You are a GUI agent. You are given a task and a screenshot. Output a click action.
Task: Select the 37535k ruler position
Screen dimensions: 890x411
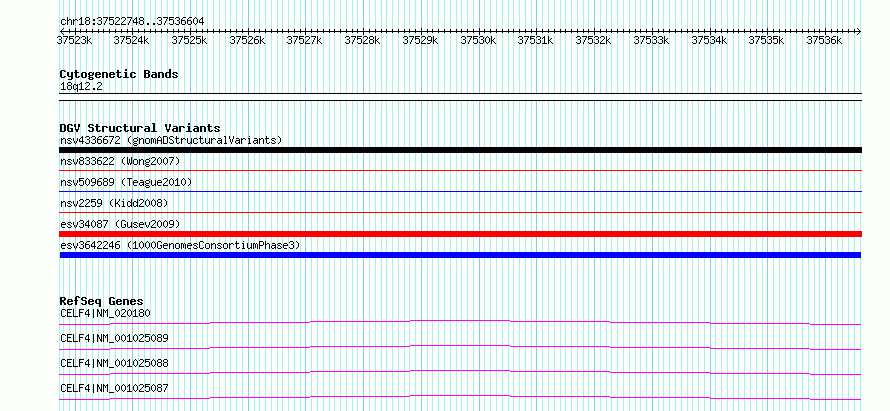coord(766,40)
